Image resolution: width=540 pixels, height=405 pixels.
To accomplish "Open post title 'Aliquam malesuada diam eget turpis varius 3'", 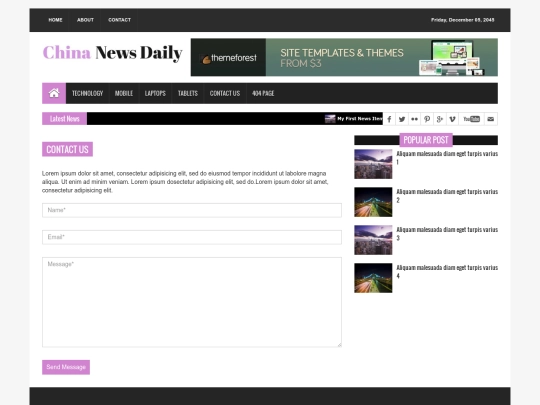I will point(447,233).
